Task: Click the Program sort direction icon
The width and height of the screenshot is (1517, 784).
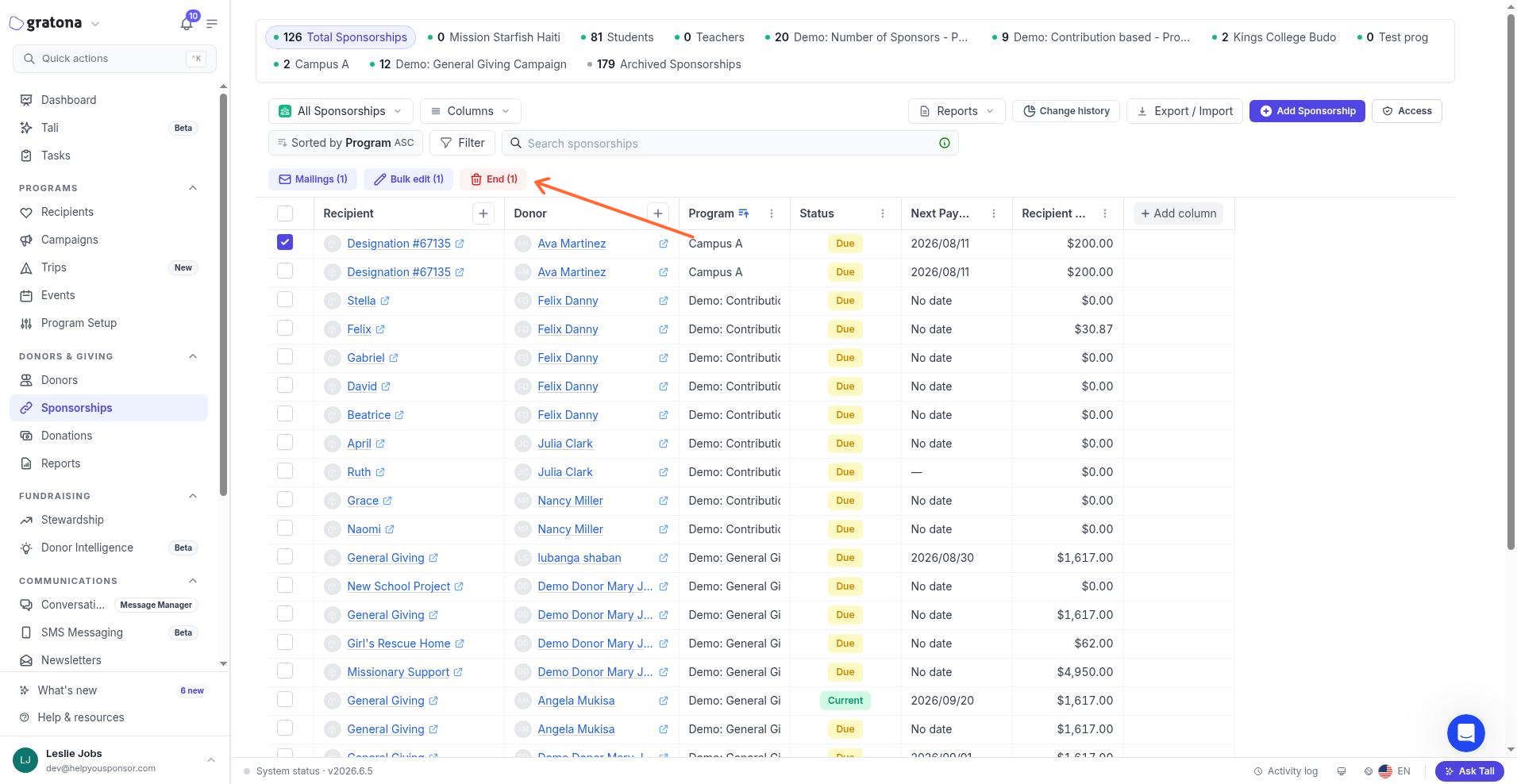Action: tap(744, 213)
